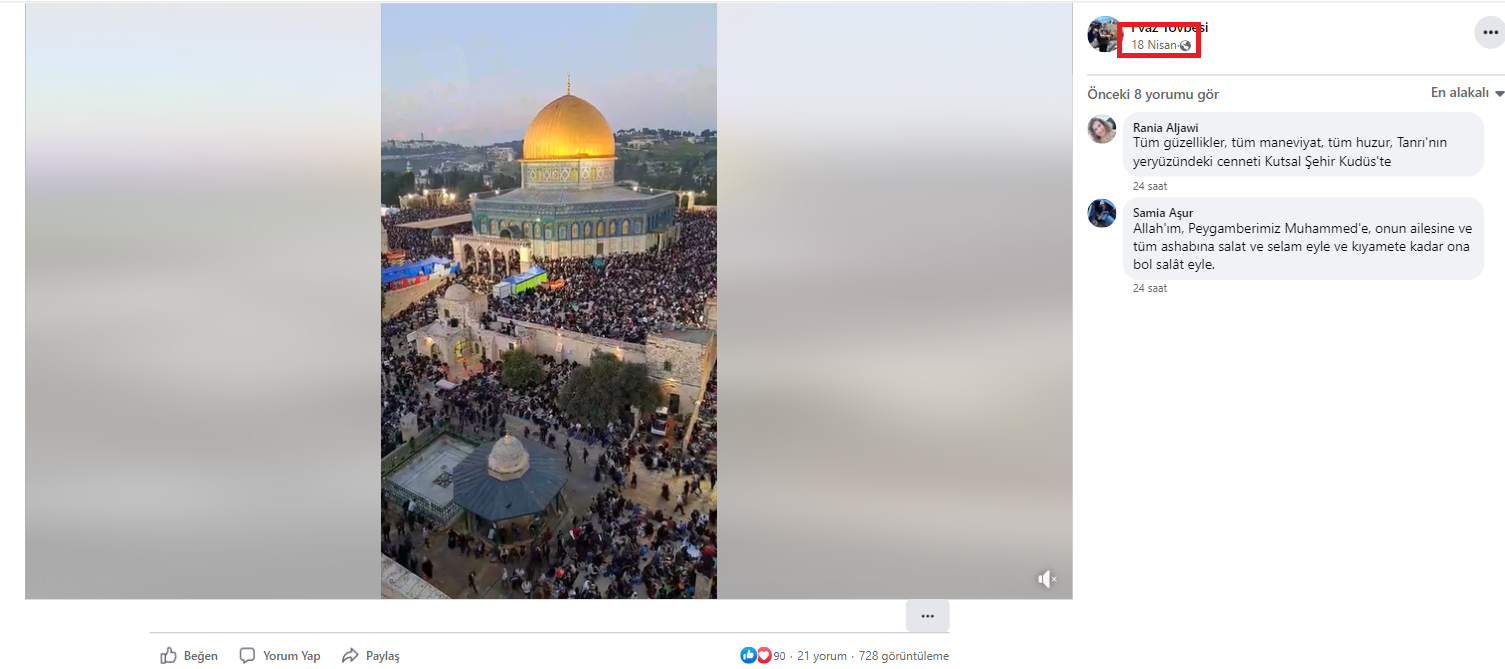This screenshot has height=669, width=1505.
Task: Click Önceki 8 yorumu gör
Action: (1153, 95)
